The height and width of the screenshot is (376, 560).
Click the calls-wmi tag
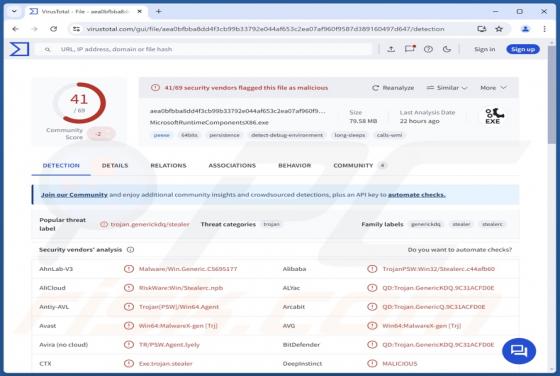click(x=389, y=135)
